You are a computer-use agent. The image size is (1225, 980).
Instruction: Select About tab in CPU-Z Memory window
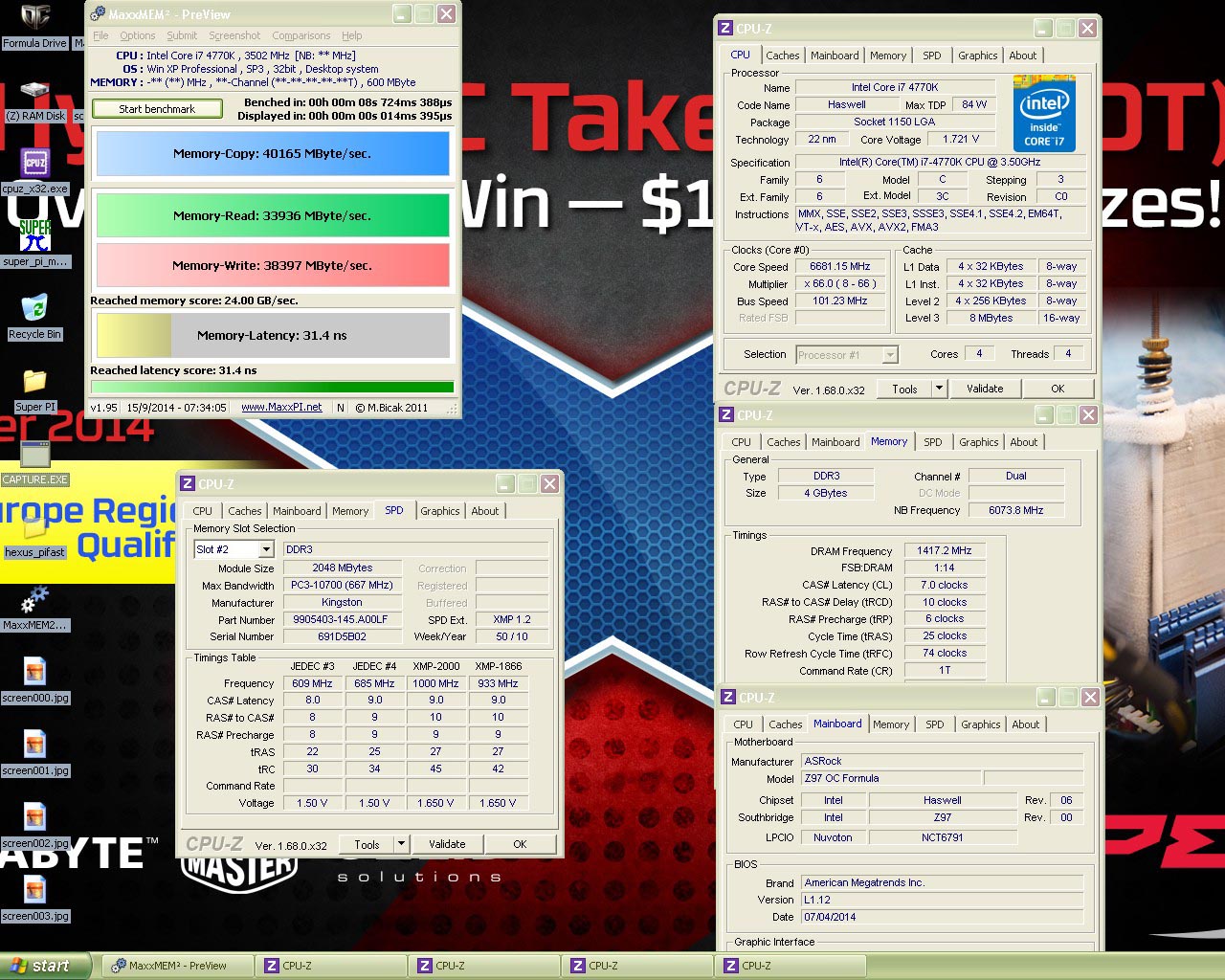(1024, 442)
